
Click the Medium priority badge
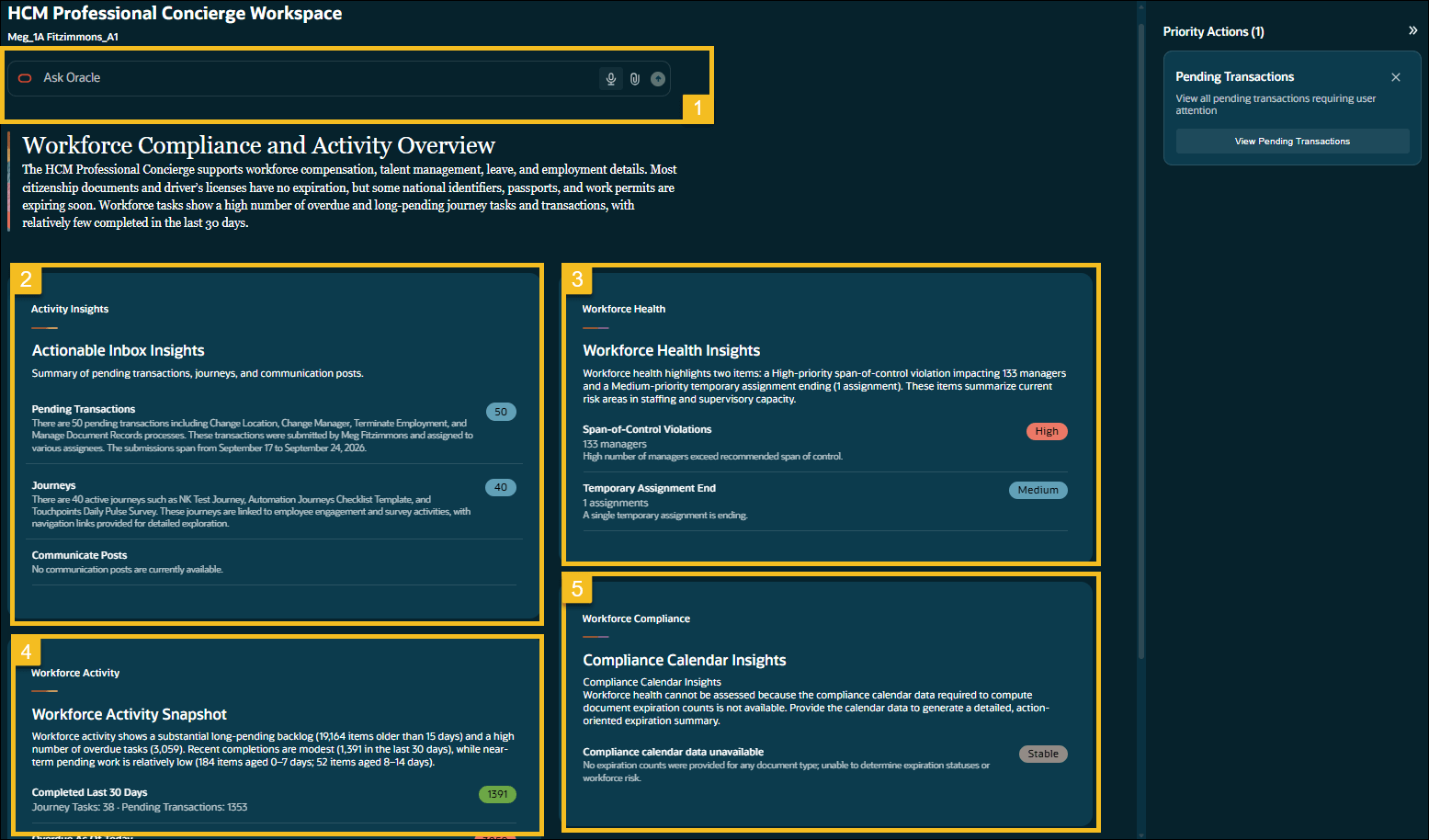tap(1038, 490)
